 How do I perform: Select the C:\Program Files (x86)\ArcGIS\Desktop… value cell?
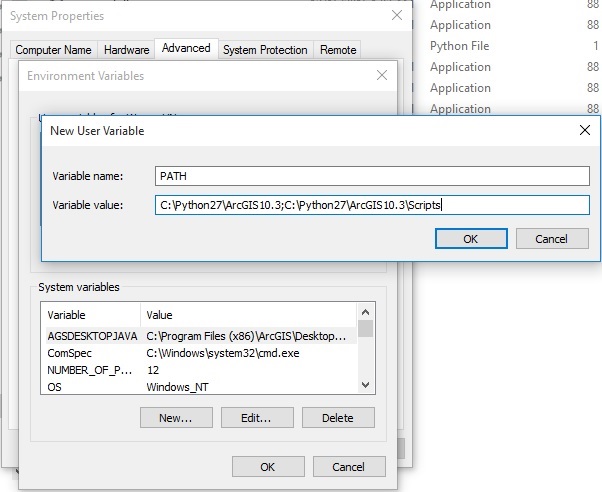(x=246, y=336)
